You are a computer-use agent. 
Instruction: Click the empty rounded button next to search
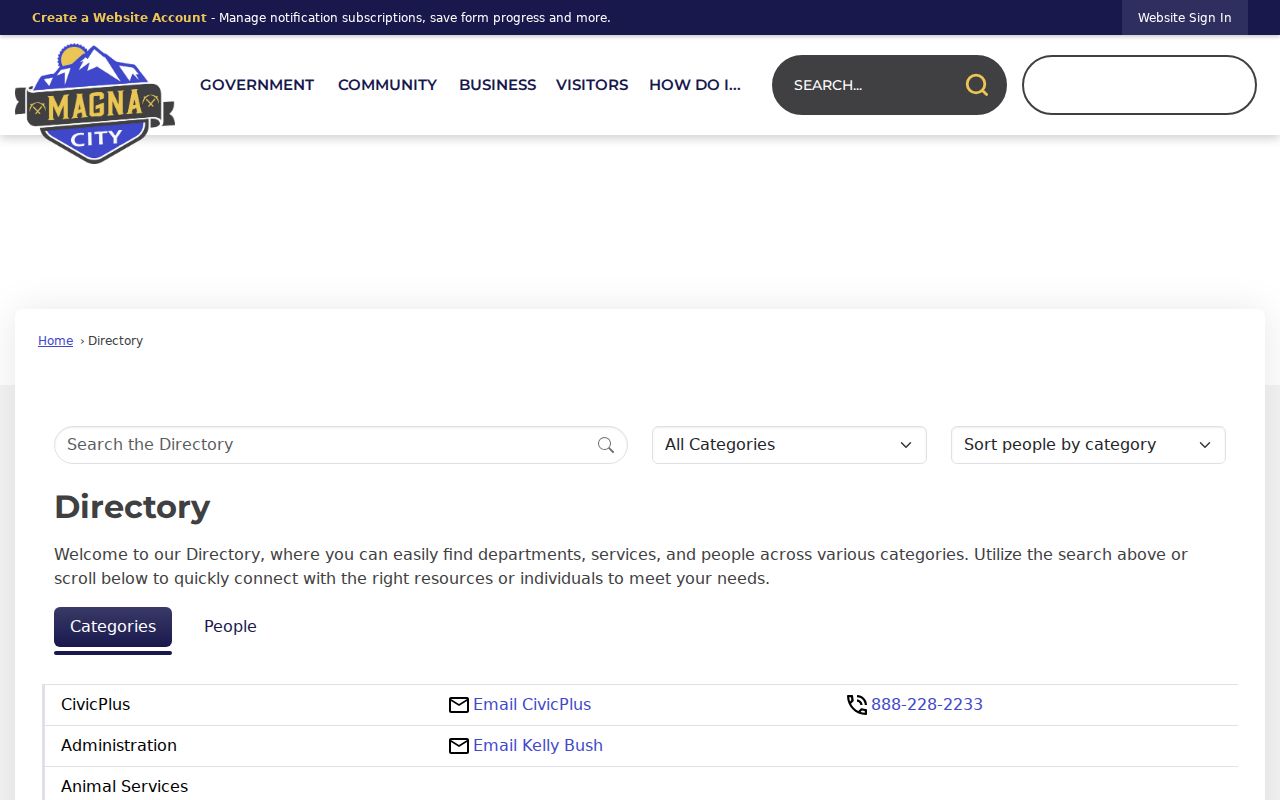pyautogui.click(x=1139, y=85)
